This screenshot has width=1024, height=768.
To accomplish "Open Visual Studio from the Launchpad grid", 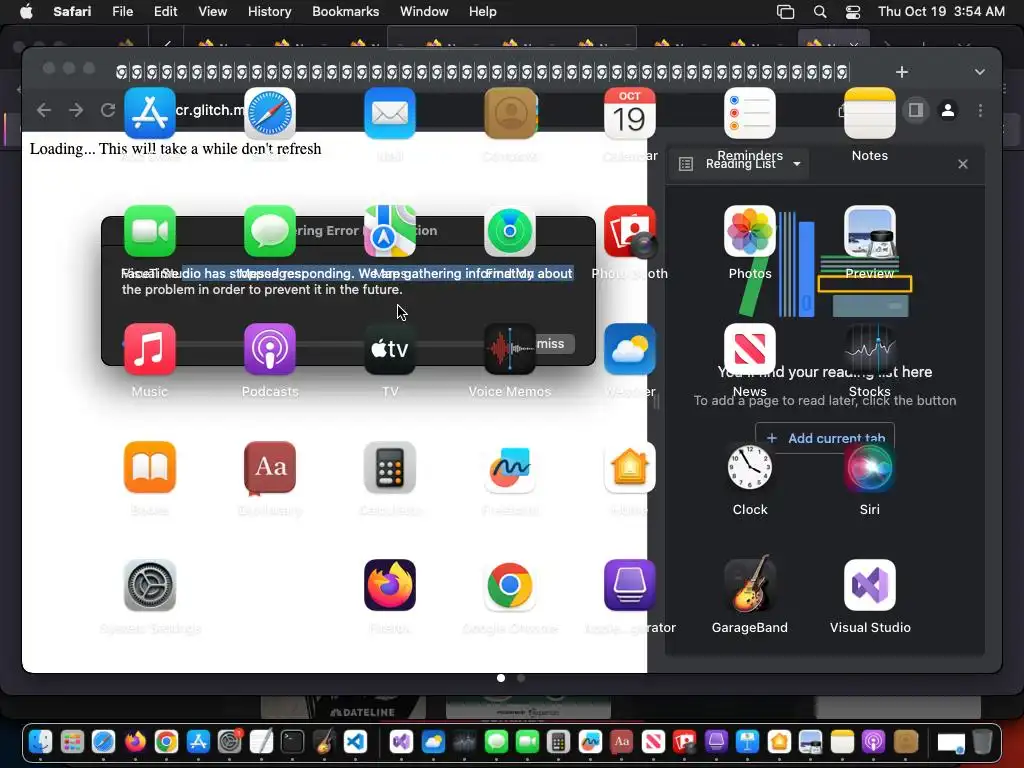I will coord(870,585).
